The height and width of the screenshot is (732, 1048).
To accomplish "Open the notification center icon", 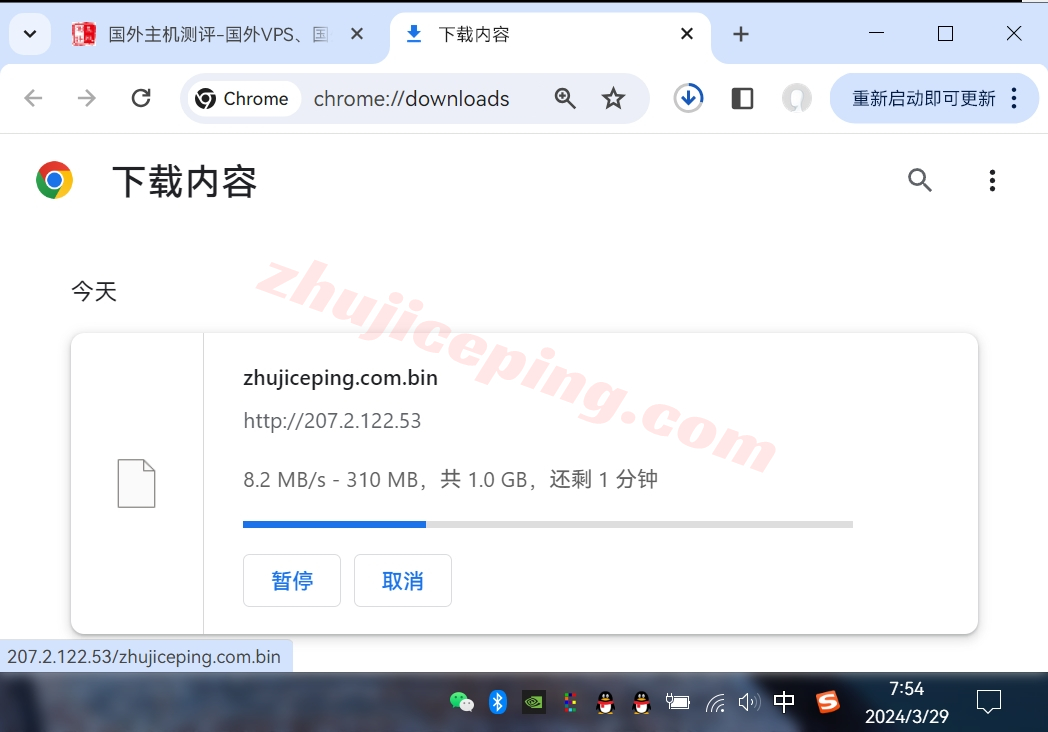I will pyautogui.click(x=989, y=702).
